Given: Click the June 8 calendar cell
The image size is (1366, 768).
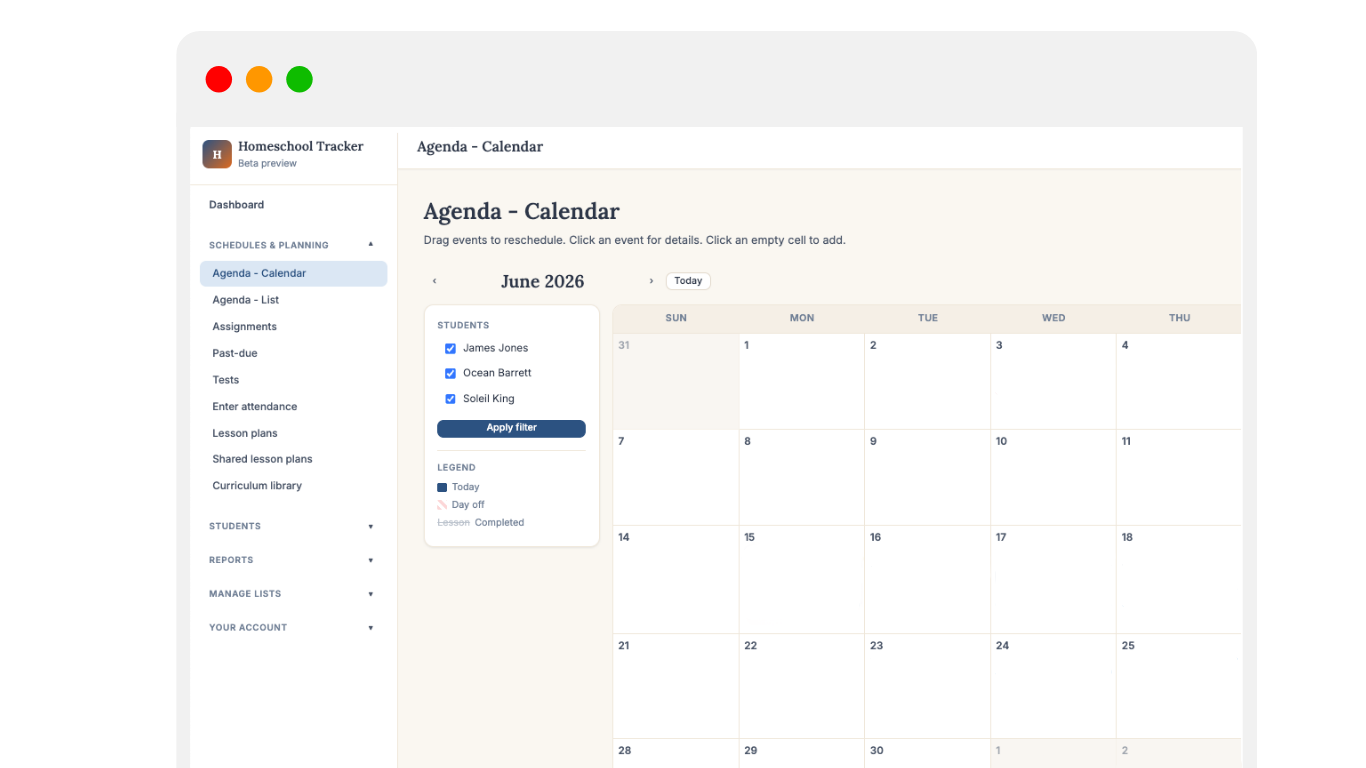Looking at the screenshot, I should (802, 478).
